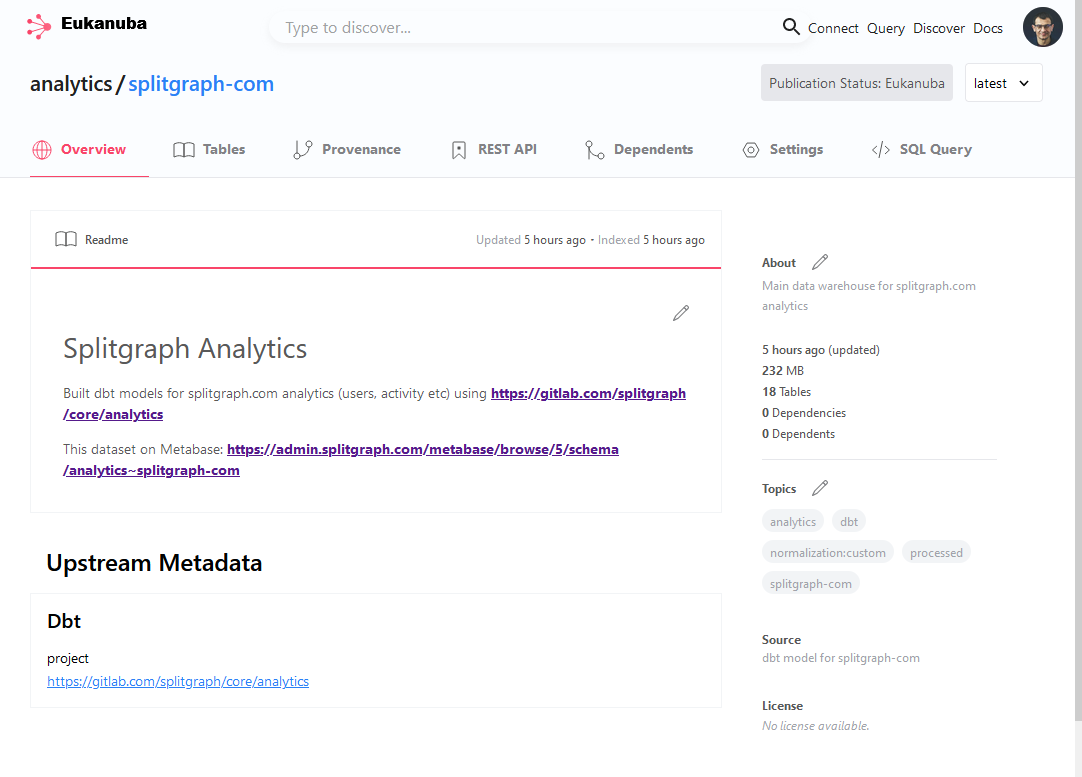Click the 18 Tables text
The image size is (1082, 777).
point(787,392)
